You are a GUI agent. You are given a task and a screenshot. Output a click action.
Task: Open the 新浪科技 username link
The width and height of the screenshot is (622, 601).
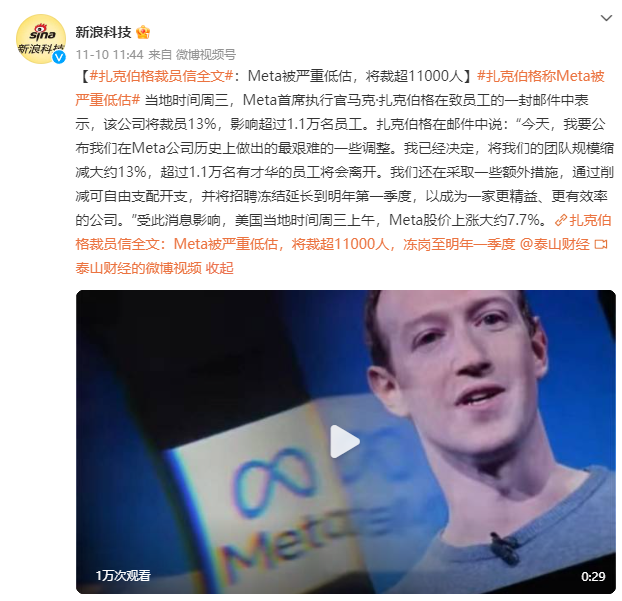tap(103, 32)
